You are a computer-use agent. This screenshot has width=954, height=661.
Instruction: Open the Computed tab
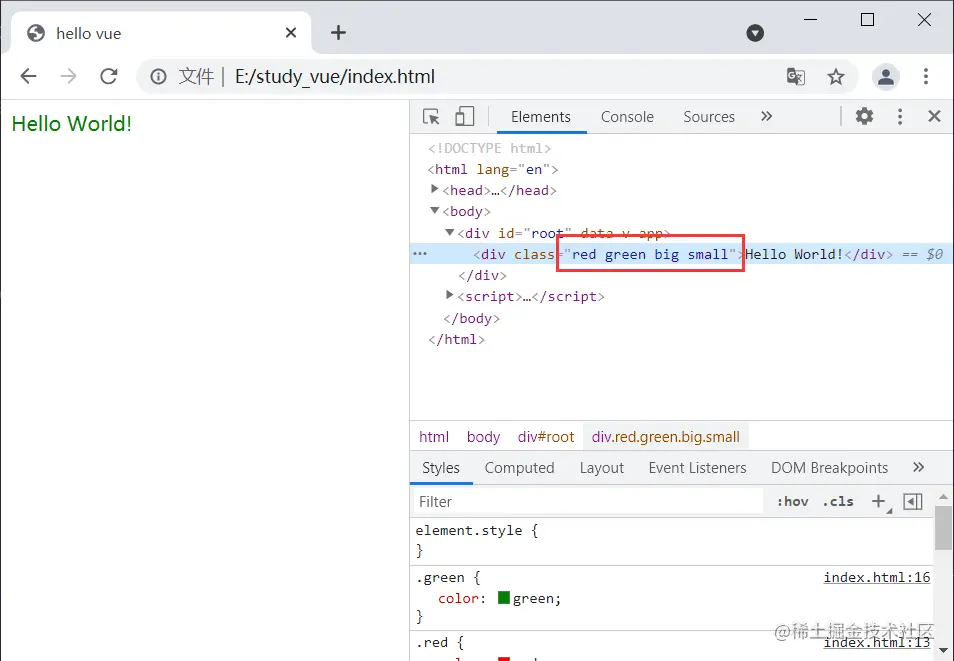pos(520,467)
